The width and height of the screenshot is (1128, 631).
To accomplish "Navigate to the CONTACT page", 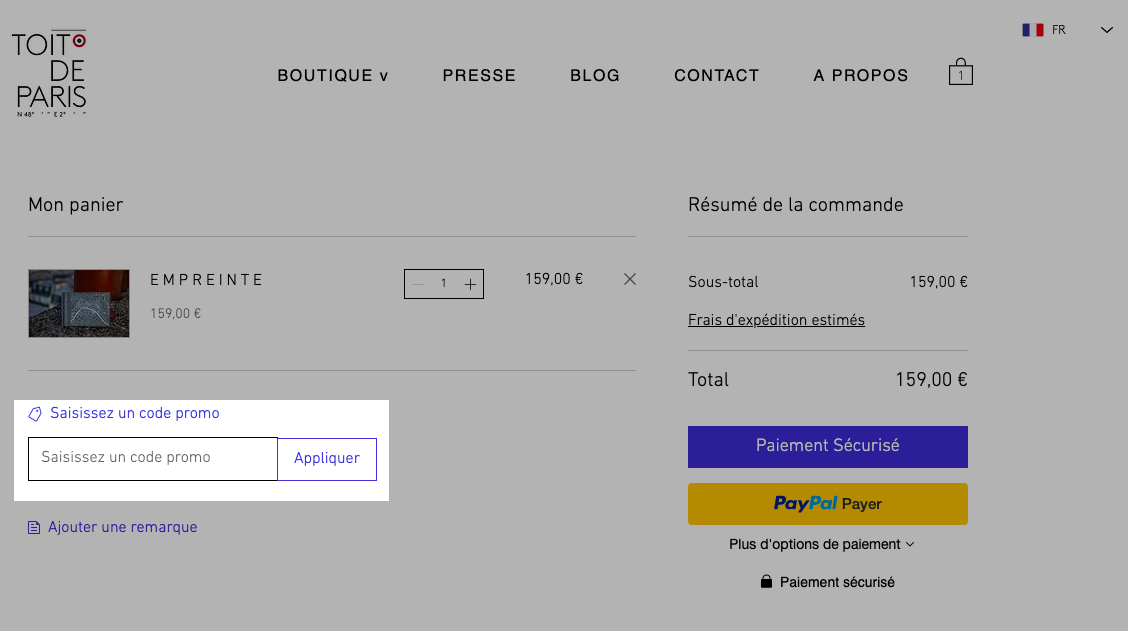I will point(717,76).
